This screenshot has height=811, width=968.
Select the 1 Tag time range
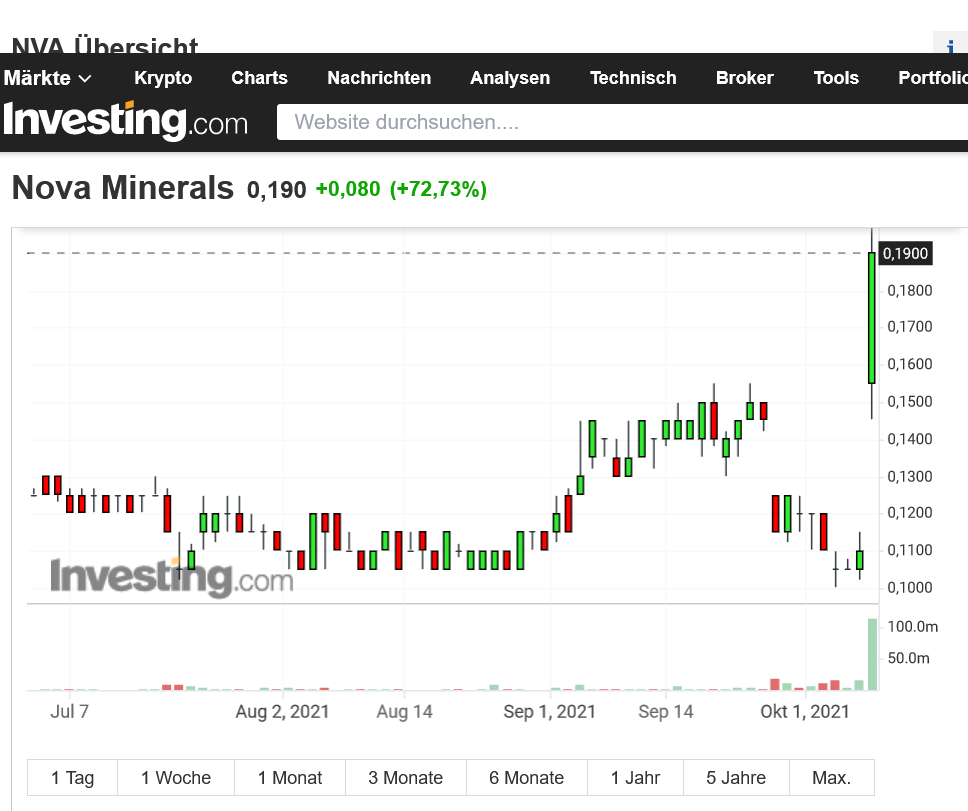(72, 778)
